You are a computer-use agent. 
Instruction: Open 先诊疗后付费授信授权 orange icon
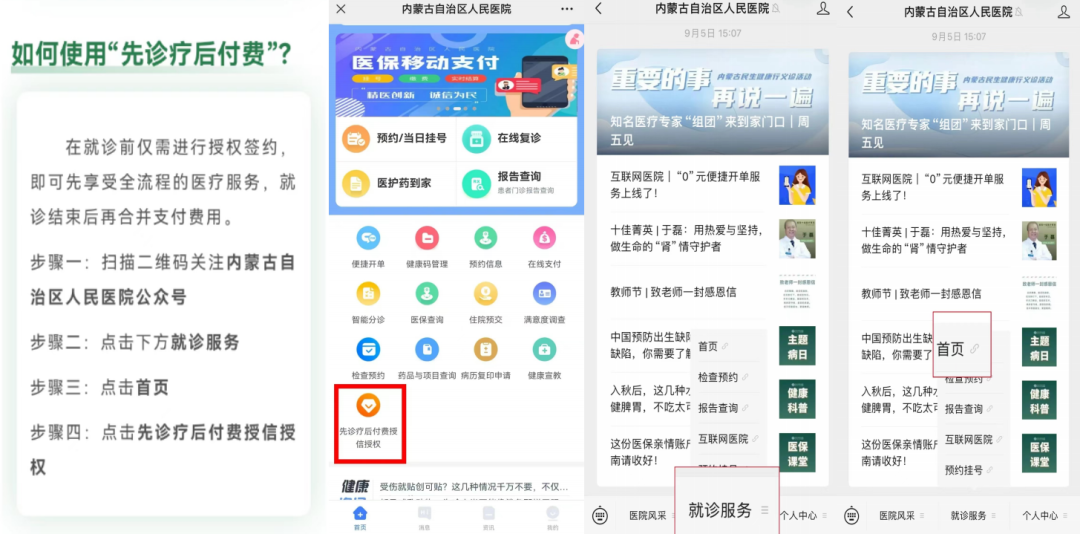pos(368,405)
